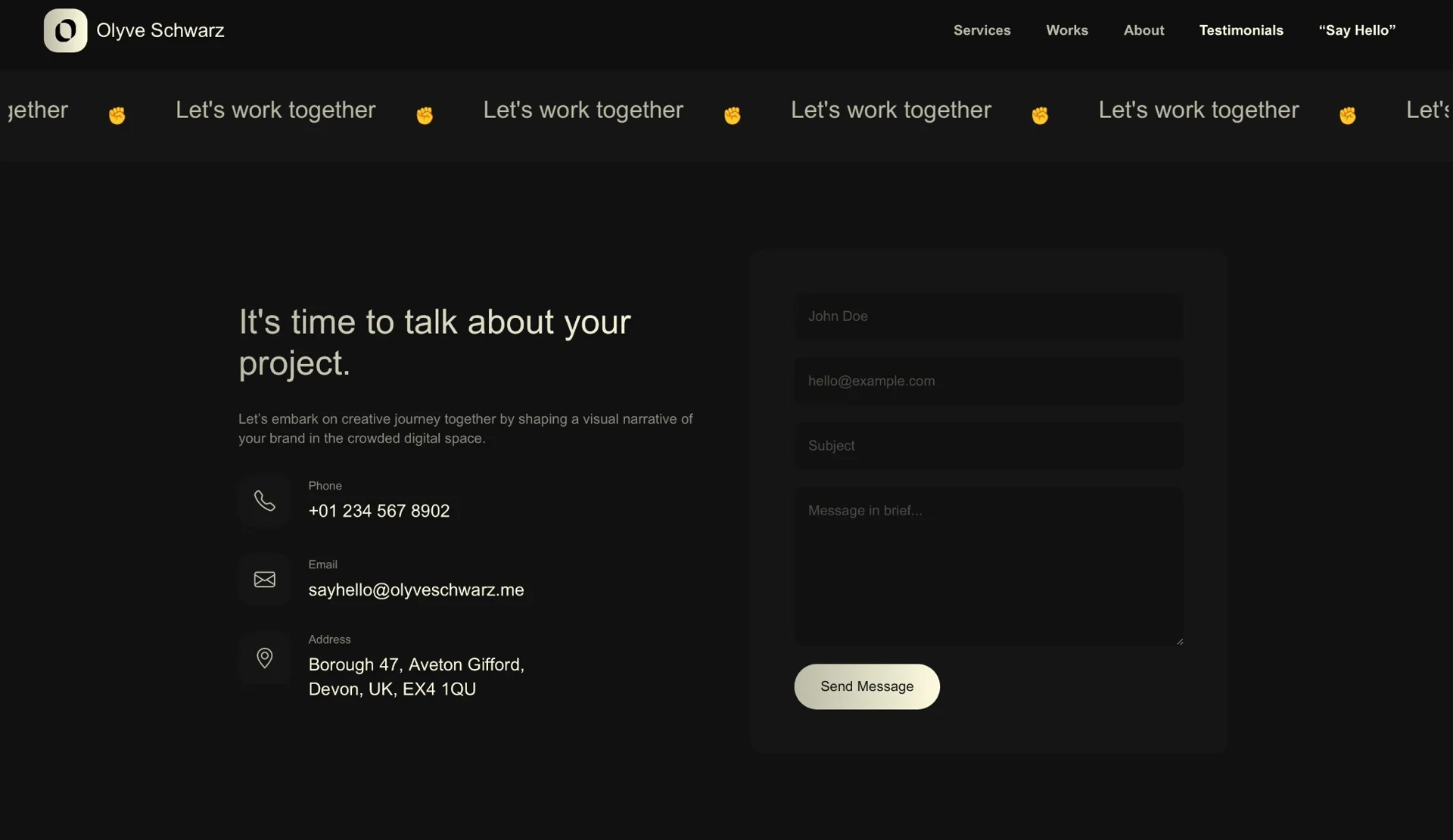
Task: Click the Olyve Schwarz brand name
Action: [160, 30]
